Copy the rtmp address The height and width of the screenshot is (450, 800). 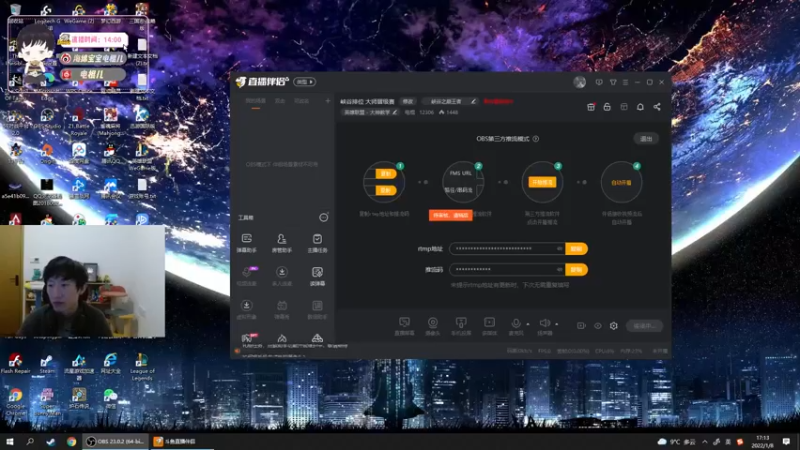click(x=577, y=248)
